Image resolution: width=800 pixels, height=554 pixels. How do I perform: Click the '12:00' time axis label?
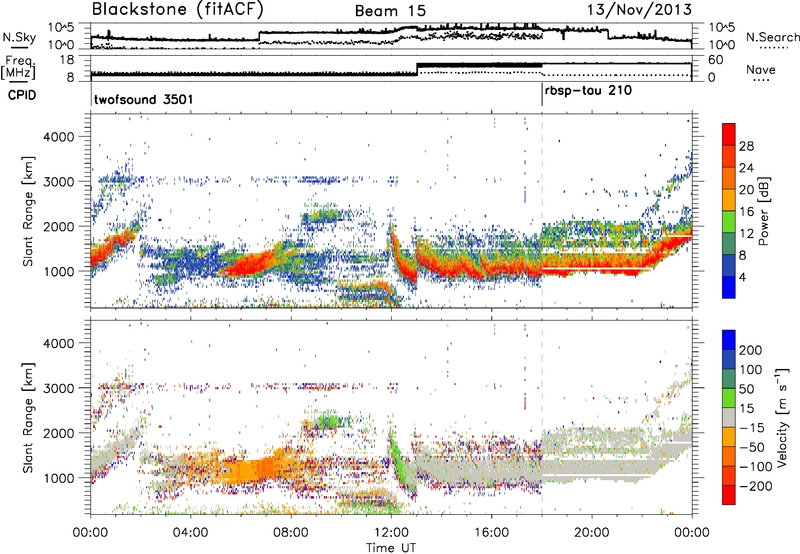pyautogui.click(x=391, y=533)
